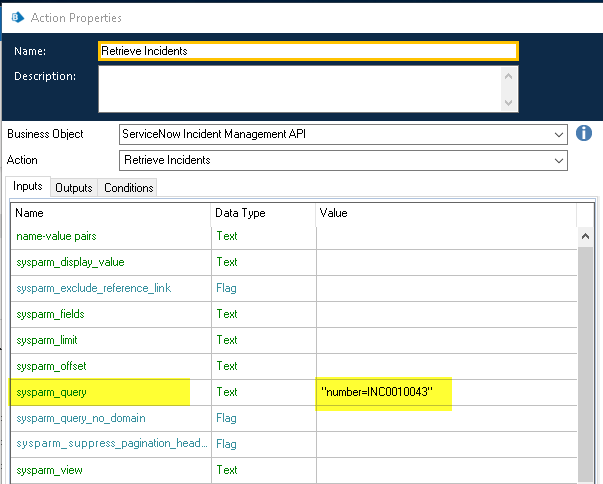Click the Blue Prism icon in title bar
The height and width of the screenshot is (484, 603).
[x=17, y=15]
